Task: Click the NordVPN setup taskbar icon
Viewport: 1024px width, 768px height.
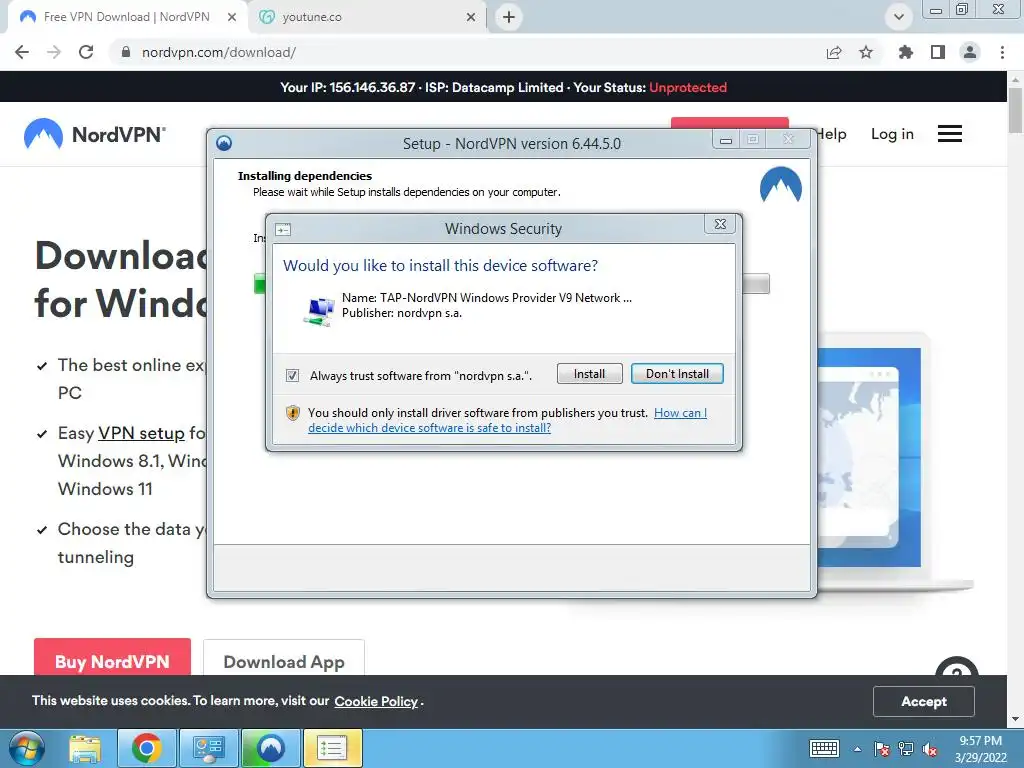Action: click(x=270, y=748)
